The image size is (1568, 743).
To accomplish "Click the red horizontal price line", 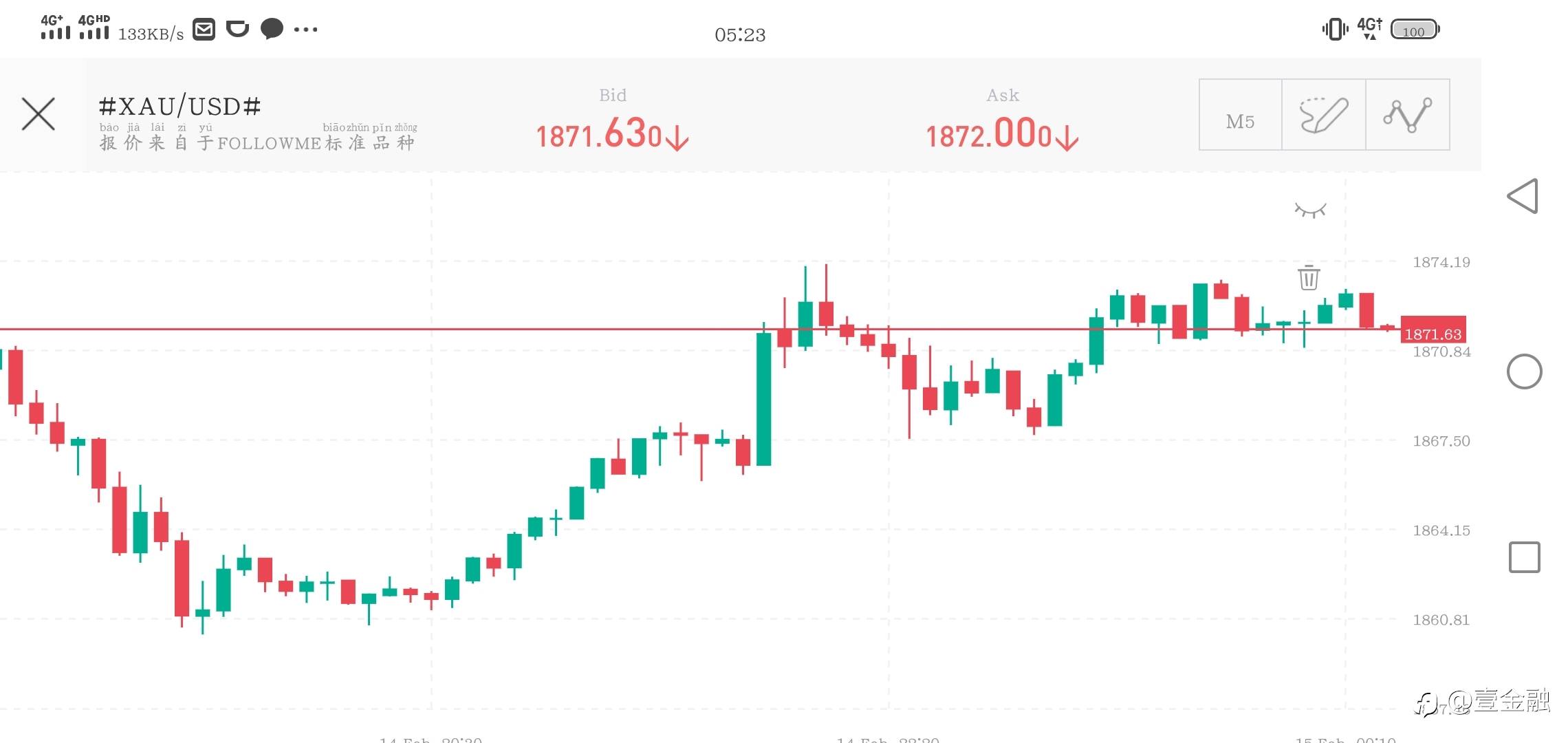I will [x=481, y=330].
